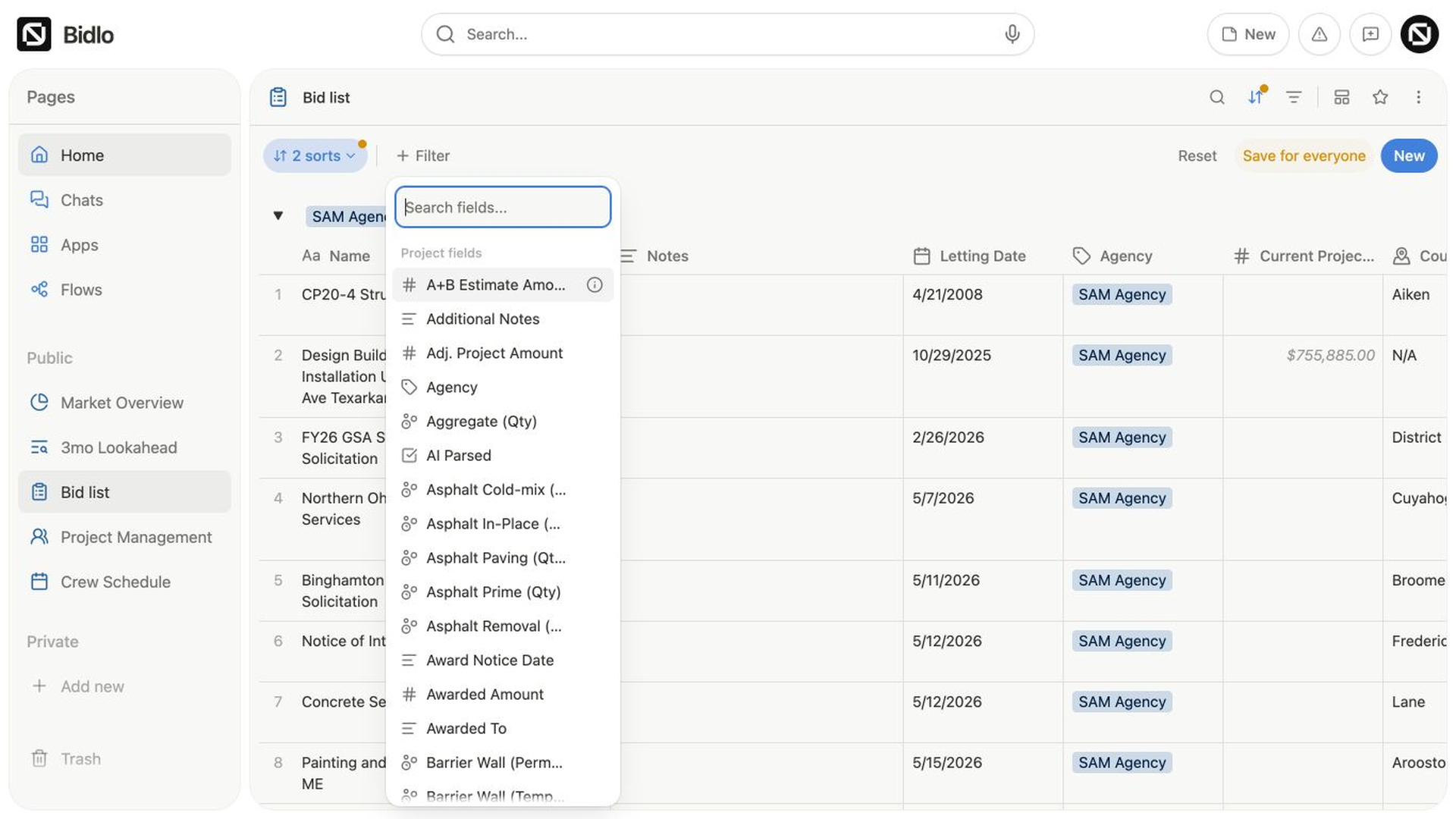
Task: Click SAM Agency tag in row 4
Action: click(x=1122, y=498)
